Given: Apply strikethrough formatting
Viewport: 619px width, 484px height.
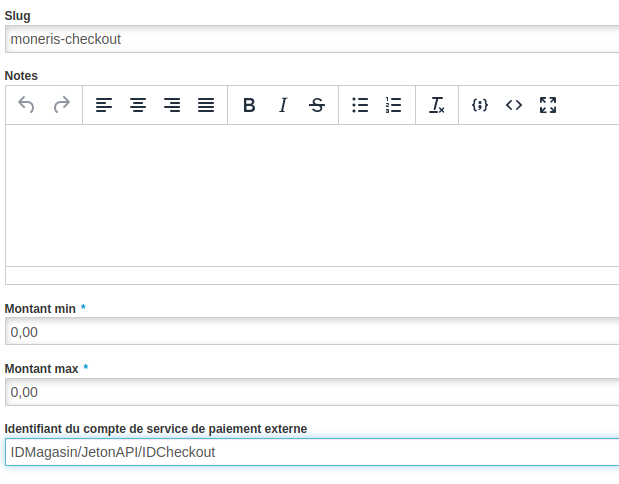Looking at the screenshot, I should (317, 105).
